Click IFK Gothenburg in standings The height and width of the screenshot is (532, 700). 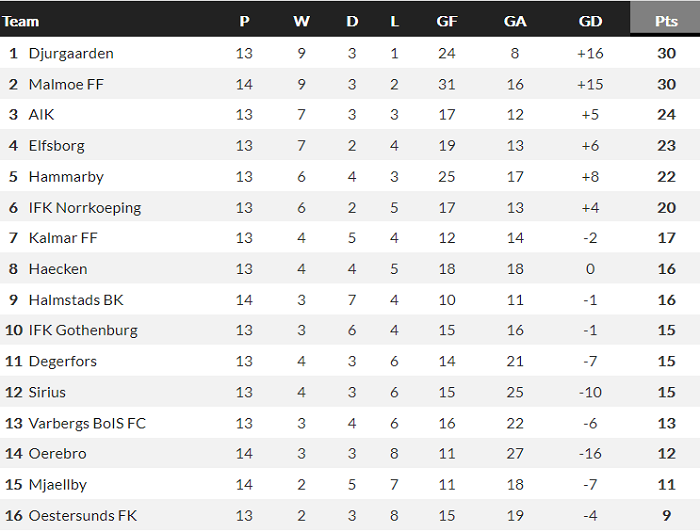[x=83, y=331]
